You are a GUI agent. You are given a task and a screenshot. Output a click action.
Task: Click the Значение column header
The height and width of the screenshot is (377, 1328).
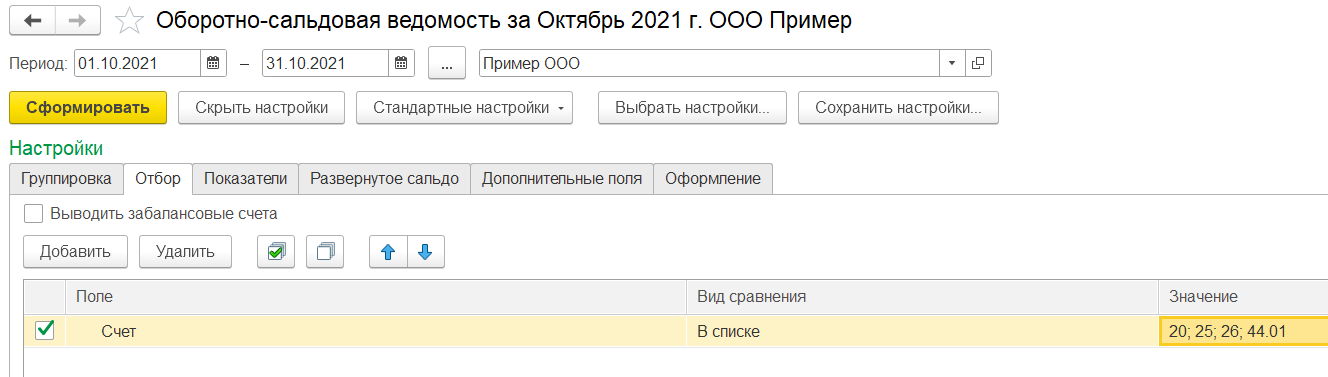click(x=1243, y=297)
